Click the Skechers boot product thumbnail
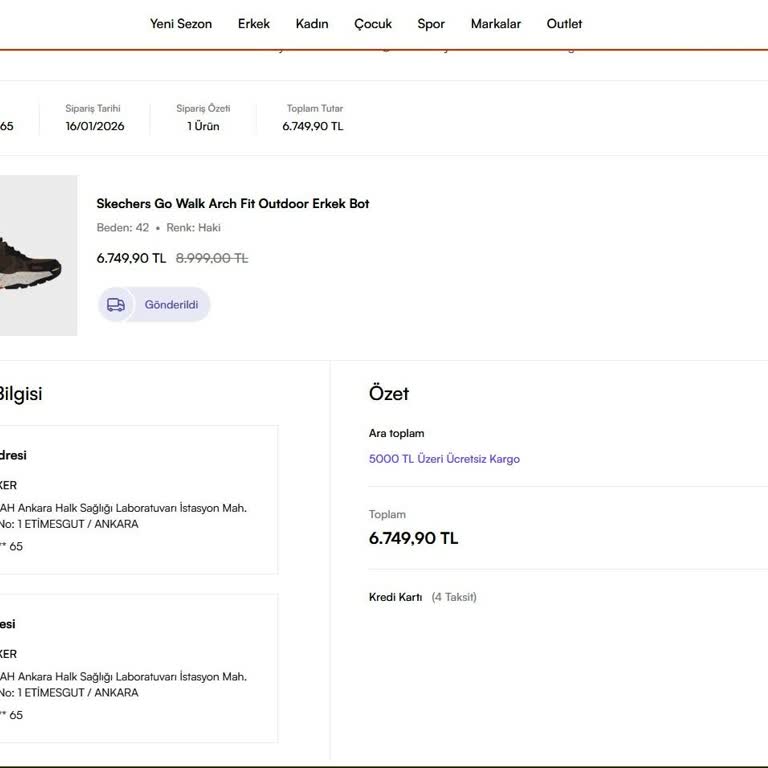This screenshot has width=768, height=768. (36, 256)
